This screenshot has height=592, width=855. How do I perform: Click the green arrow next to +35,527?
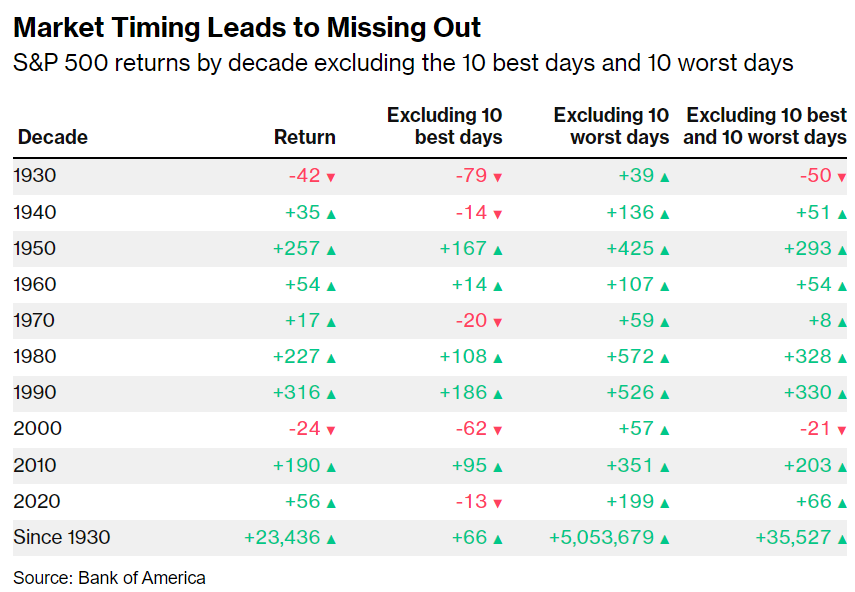[x=841, y=538]
